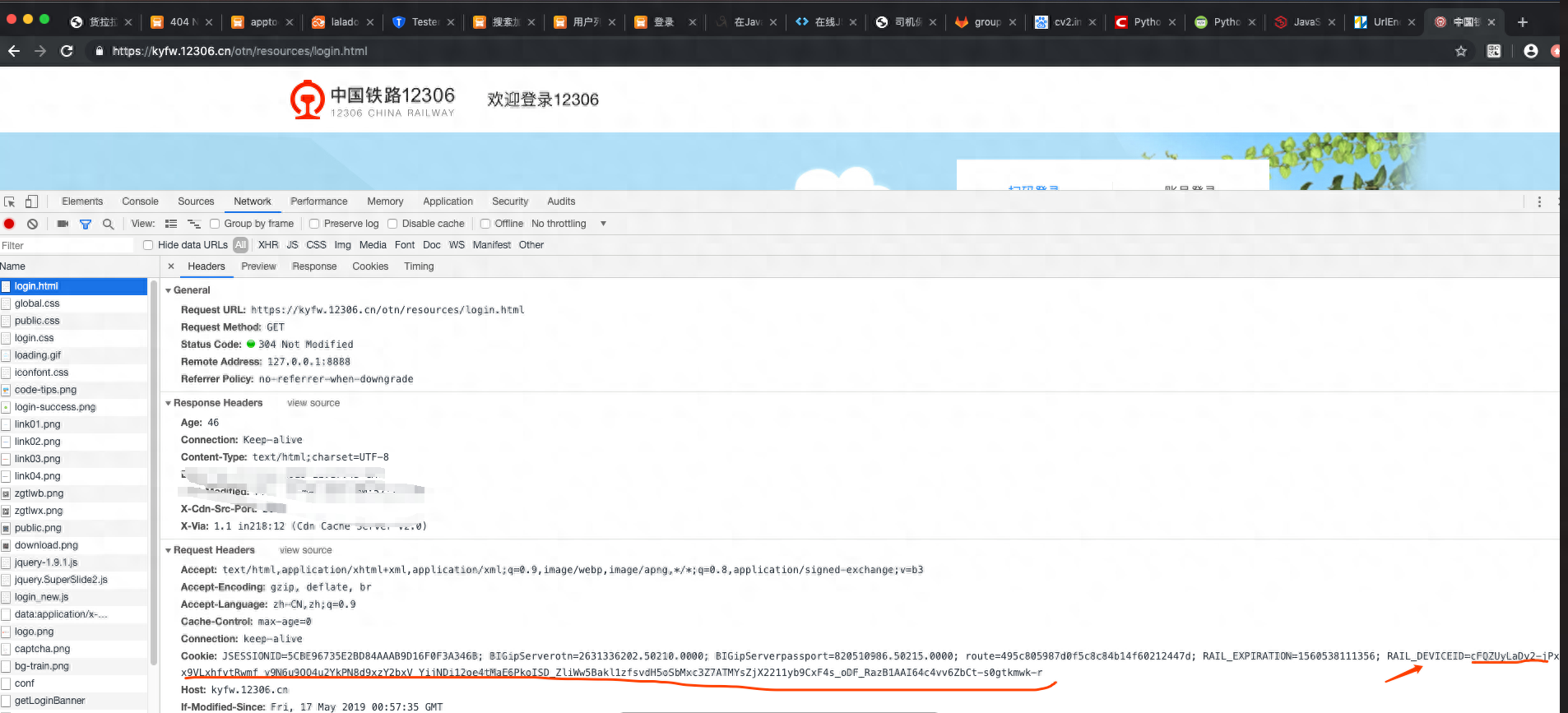Filter requests by Doc type

(432, 245)
